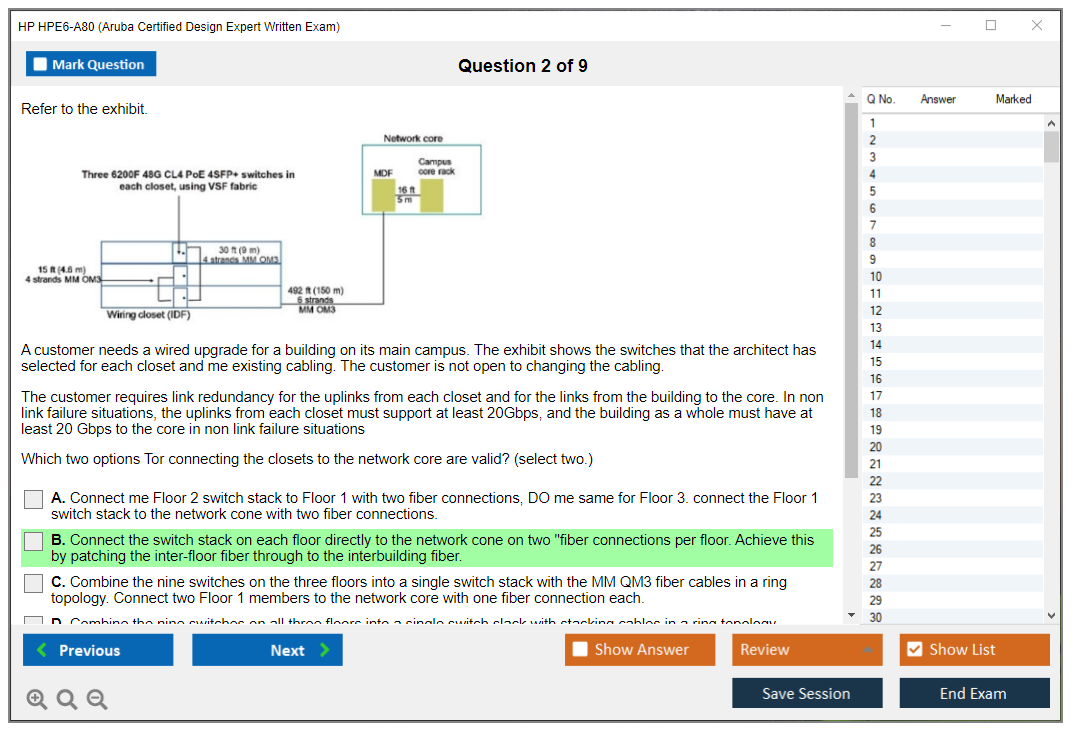
Task: Advance with the Next button
Action: (x=267, y=650)
